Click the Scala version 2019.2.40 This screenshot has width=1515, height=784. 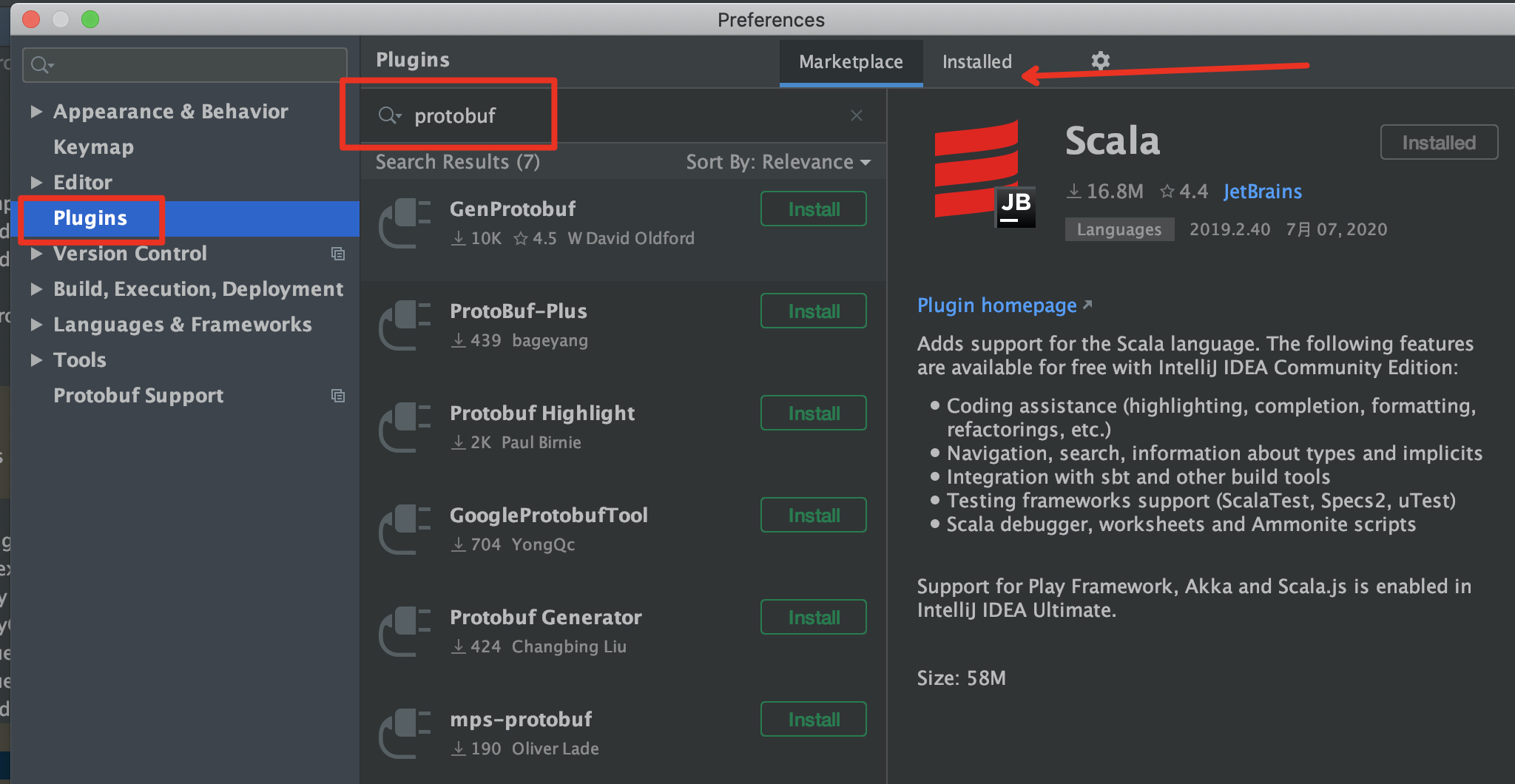tap(1229, 229)
